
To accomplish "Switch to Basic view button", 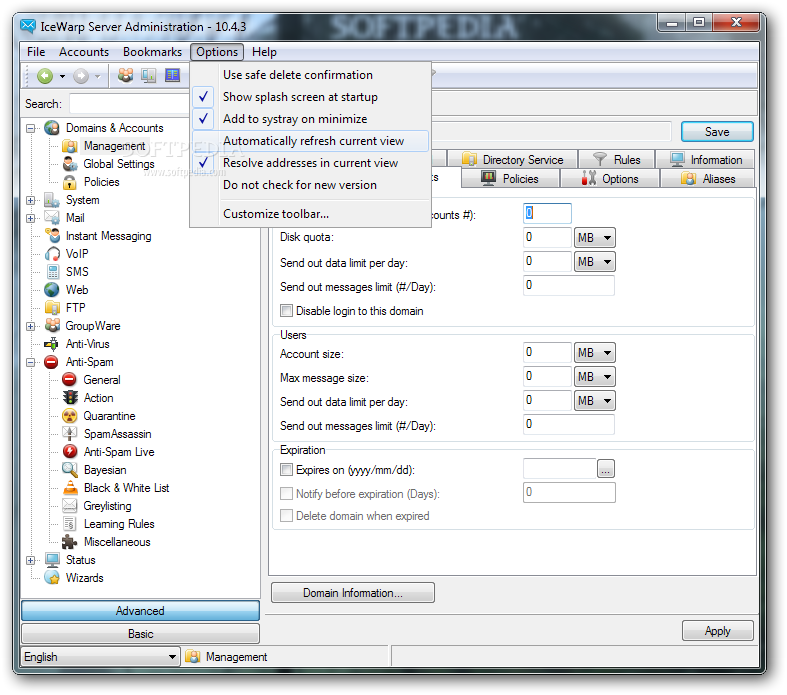I will [140, 634].
